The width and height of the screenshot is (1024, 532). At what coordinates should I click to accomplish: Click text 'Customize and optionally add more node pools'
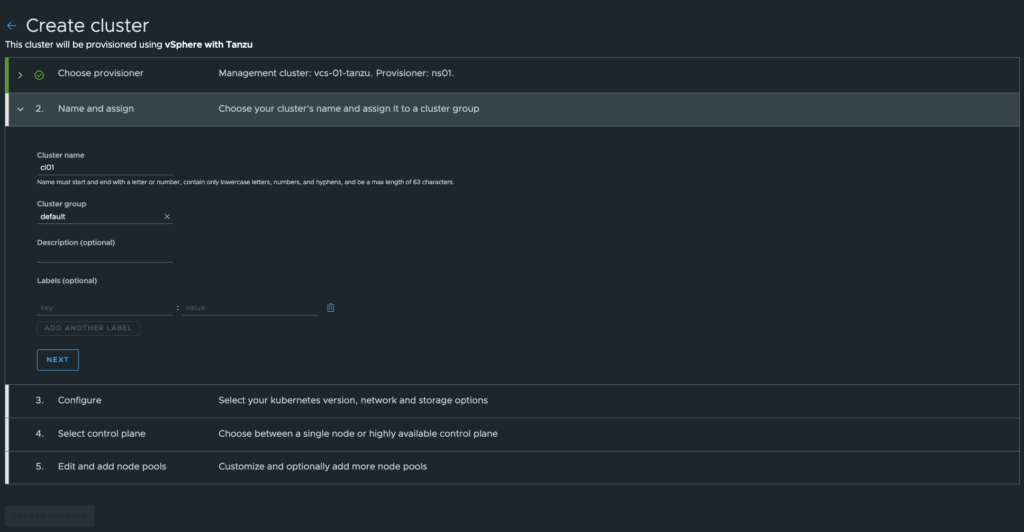pos(323,467)
